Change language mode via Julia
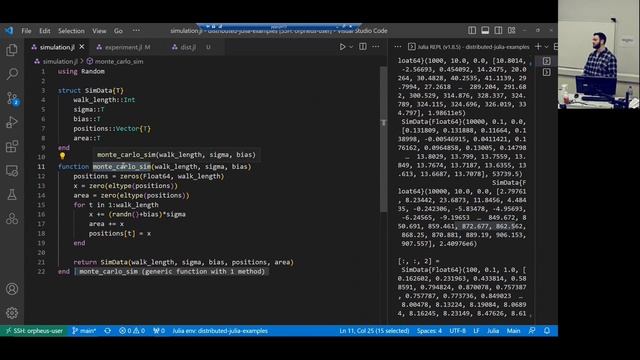This screenshot has height=360, width=640. pos(493,331)
